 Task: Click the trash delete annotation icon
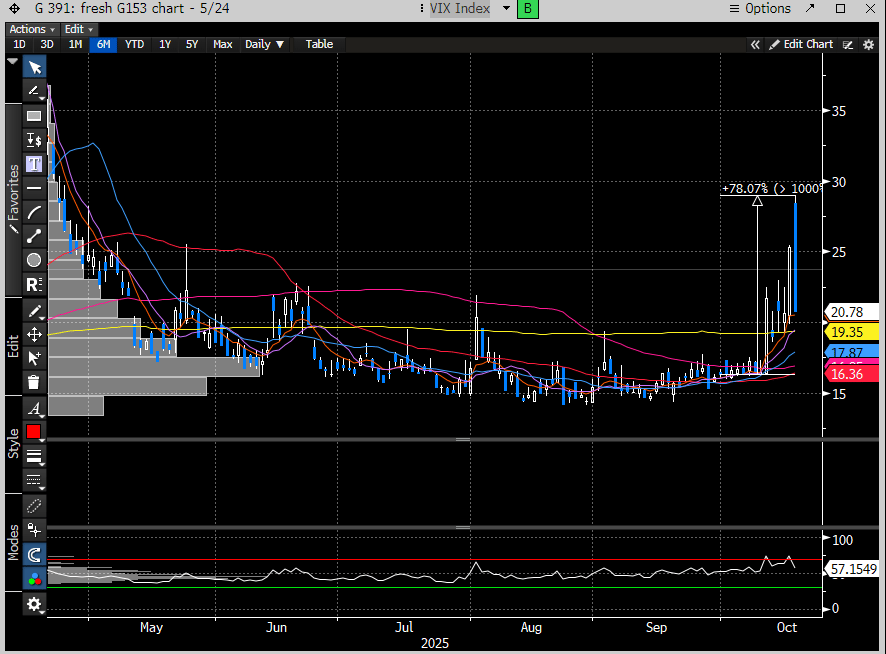[34, 382]
